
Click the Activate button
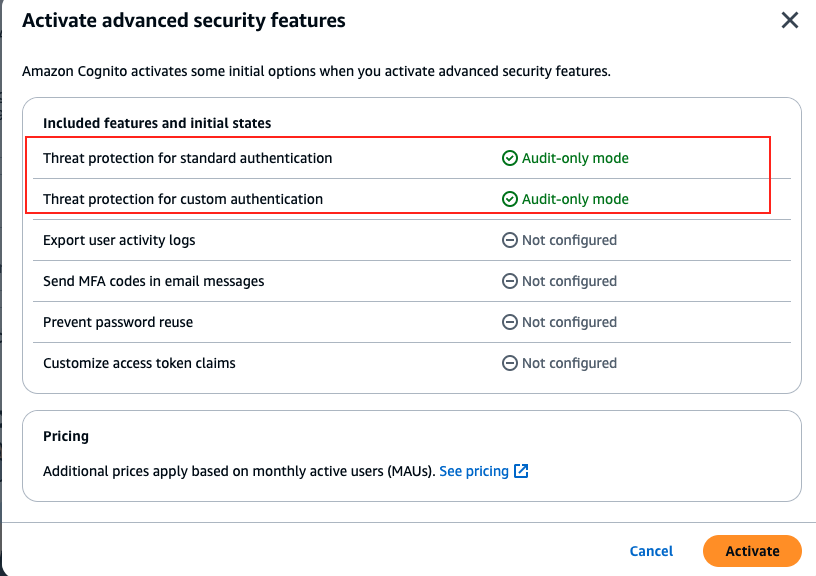(x=751, y=551)
